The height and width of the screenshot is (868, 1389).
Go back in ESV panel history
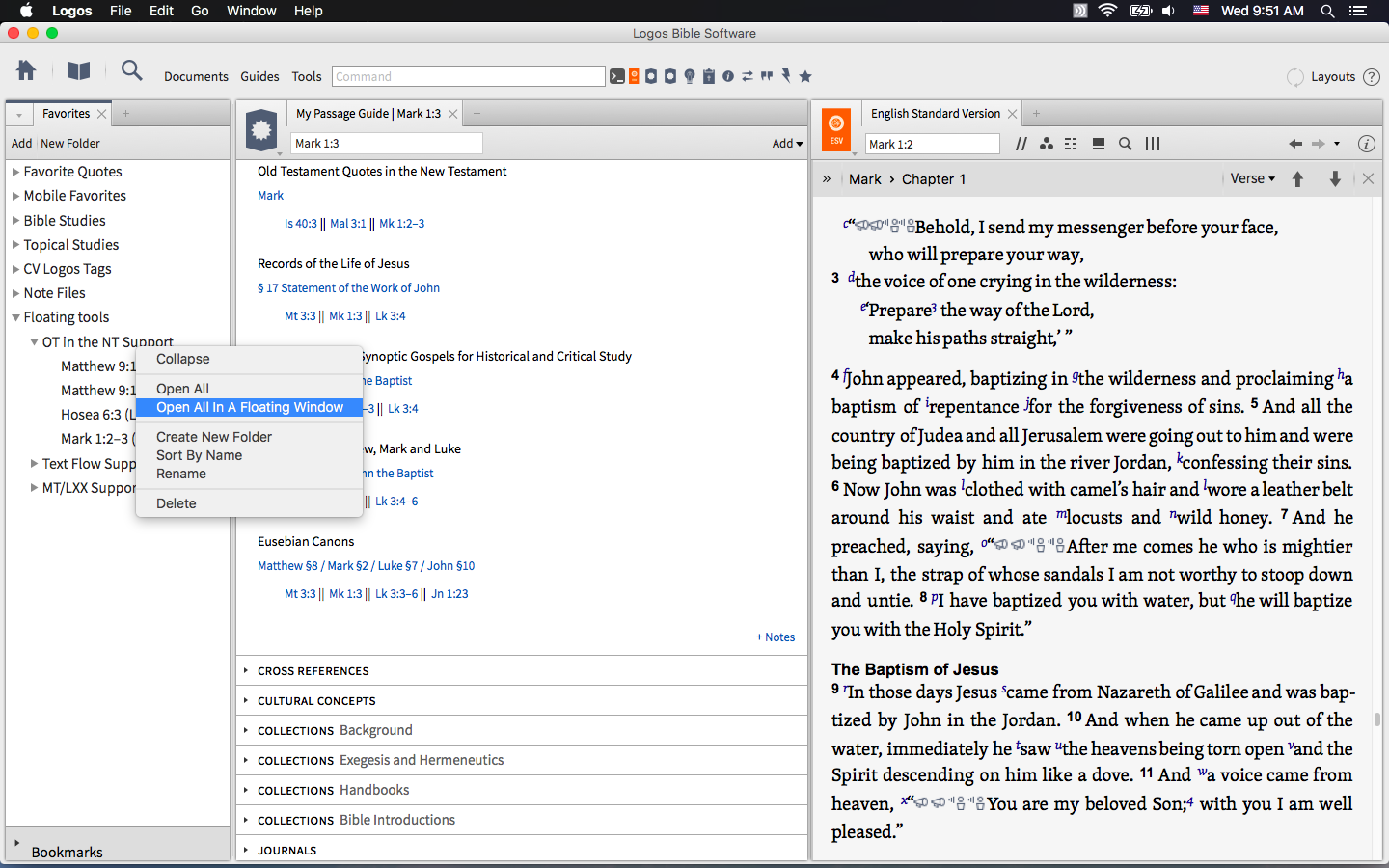pos(1295,144)
